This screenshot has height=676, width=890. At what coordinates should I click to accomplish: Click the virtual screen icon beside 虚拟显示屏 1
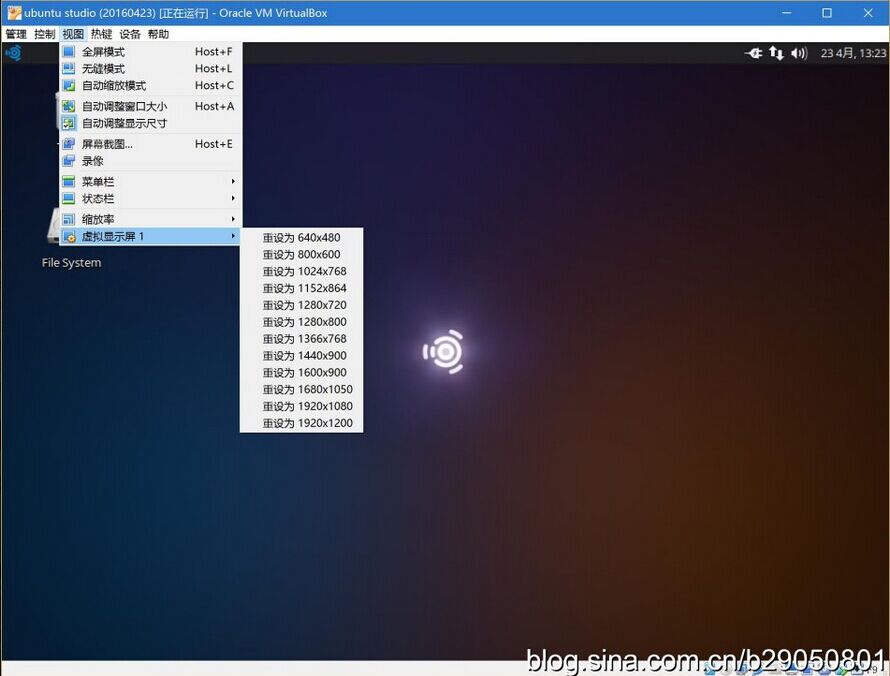coord(69,237)
